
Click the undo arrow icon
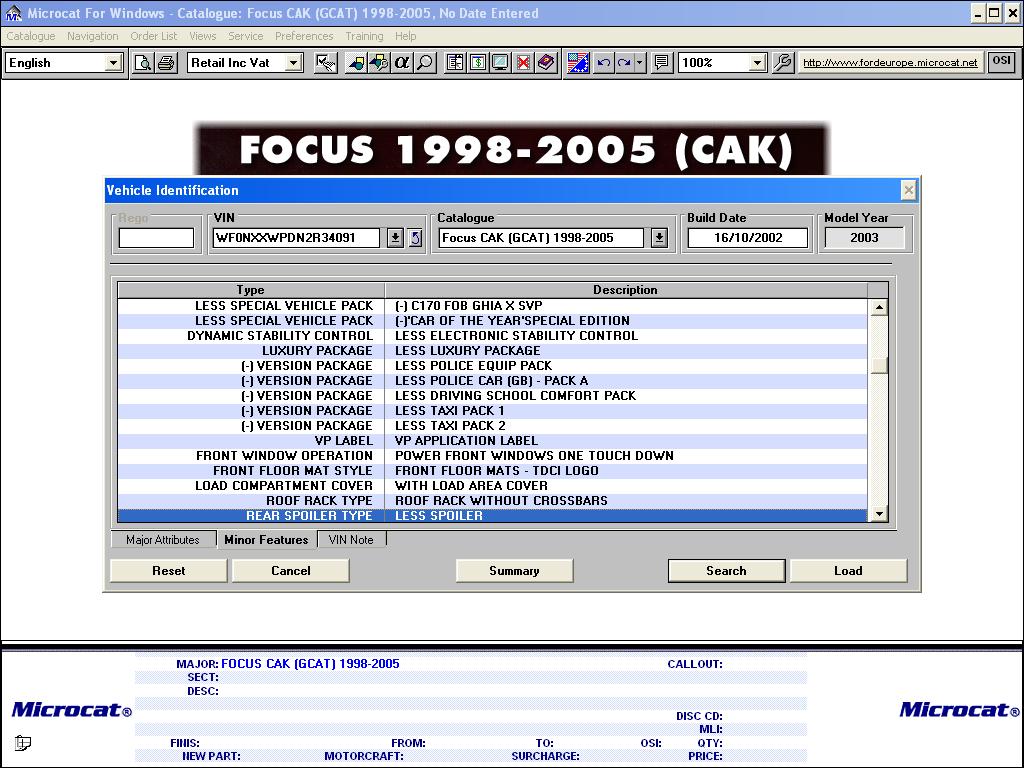603,63
